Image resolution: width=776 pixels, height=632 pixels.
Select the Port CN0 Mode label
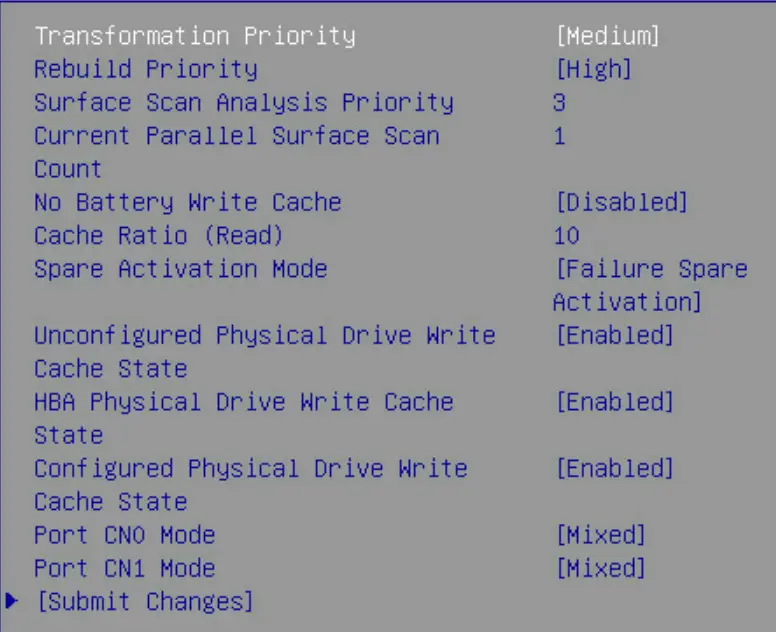tap(124, 535)
